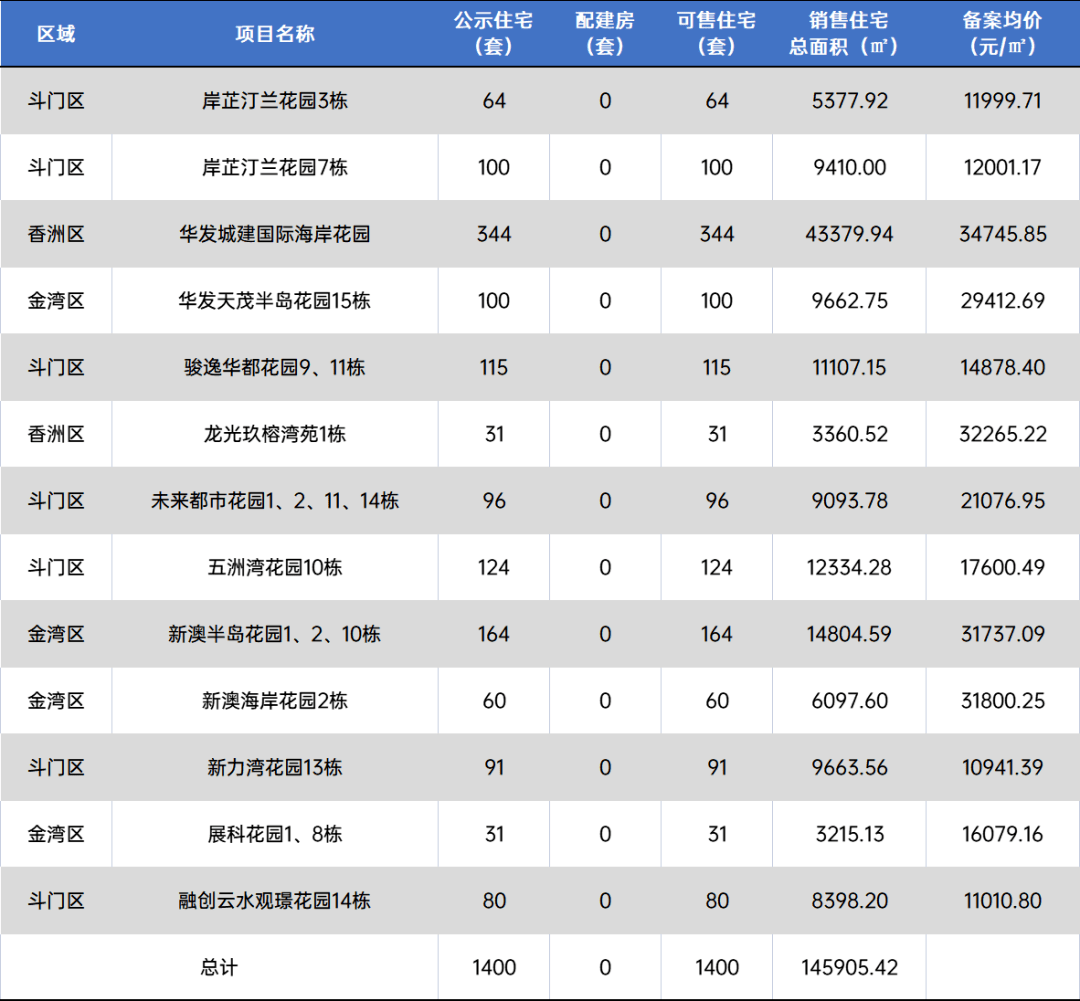Viewport: 1080px width, 1001px height.
Task: Click the area value 3215.13
Action: pos(849,834)
